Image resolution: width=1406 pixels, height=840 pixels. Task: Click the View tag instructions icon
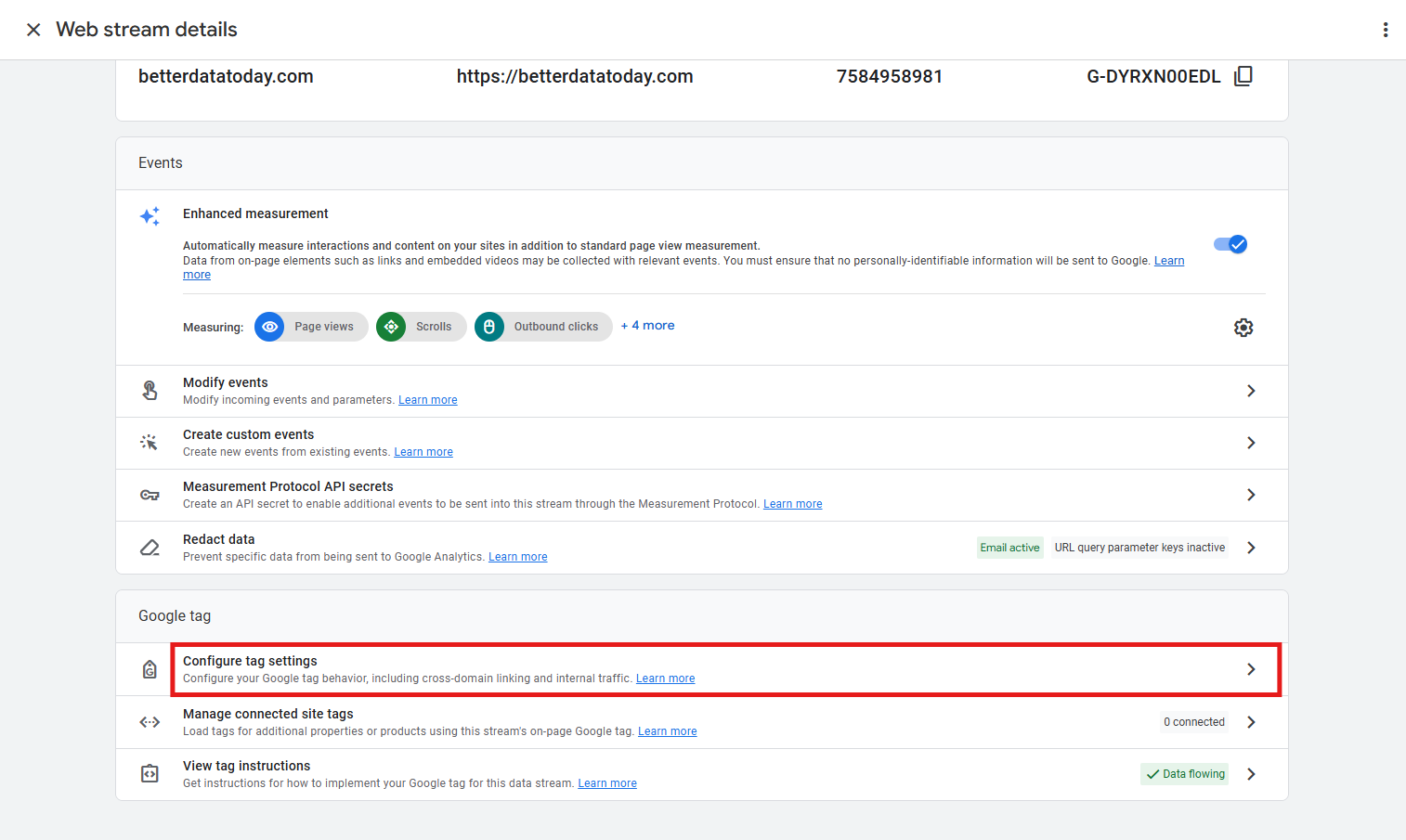(x=150, y=774)
